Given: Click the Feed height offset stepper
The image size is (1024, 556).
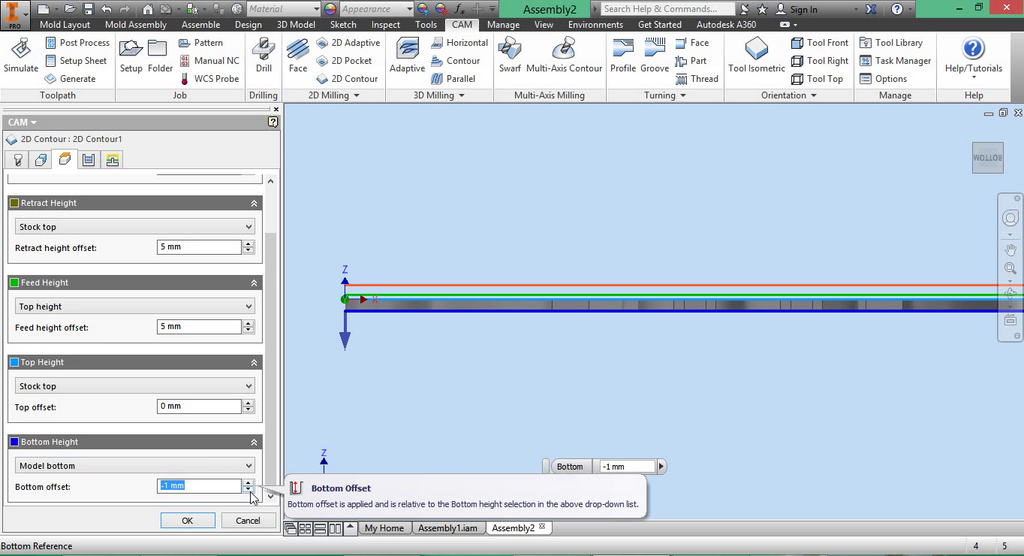Looking at the screenshot, I should [248, 327].
